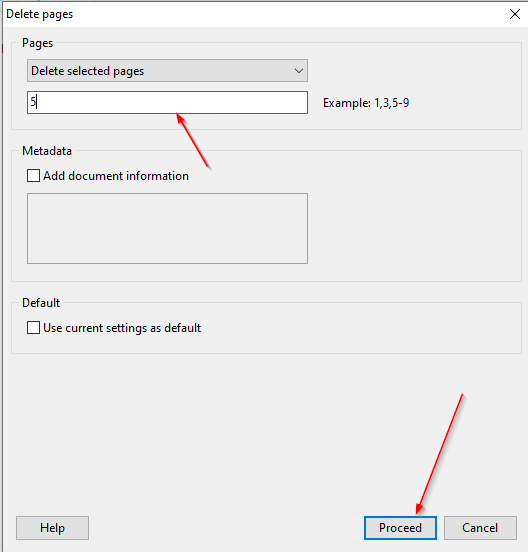Open the Help button
528x552 pixels.
point(52,528)
